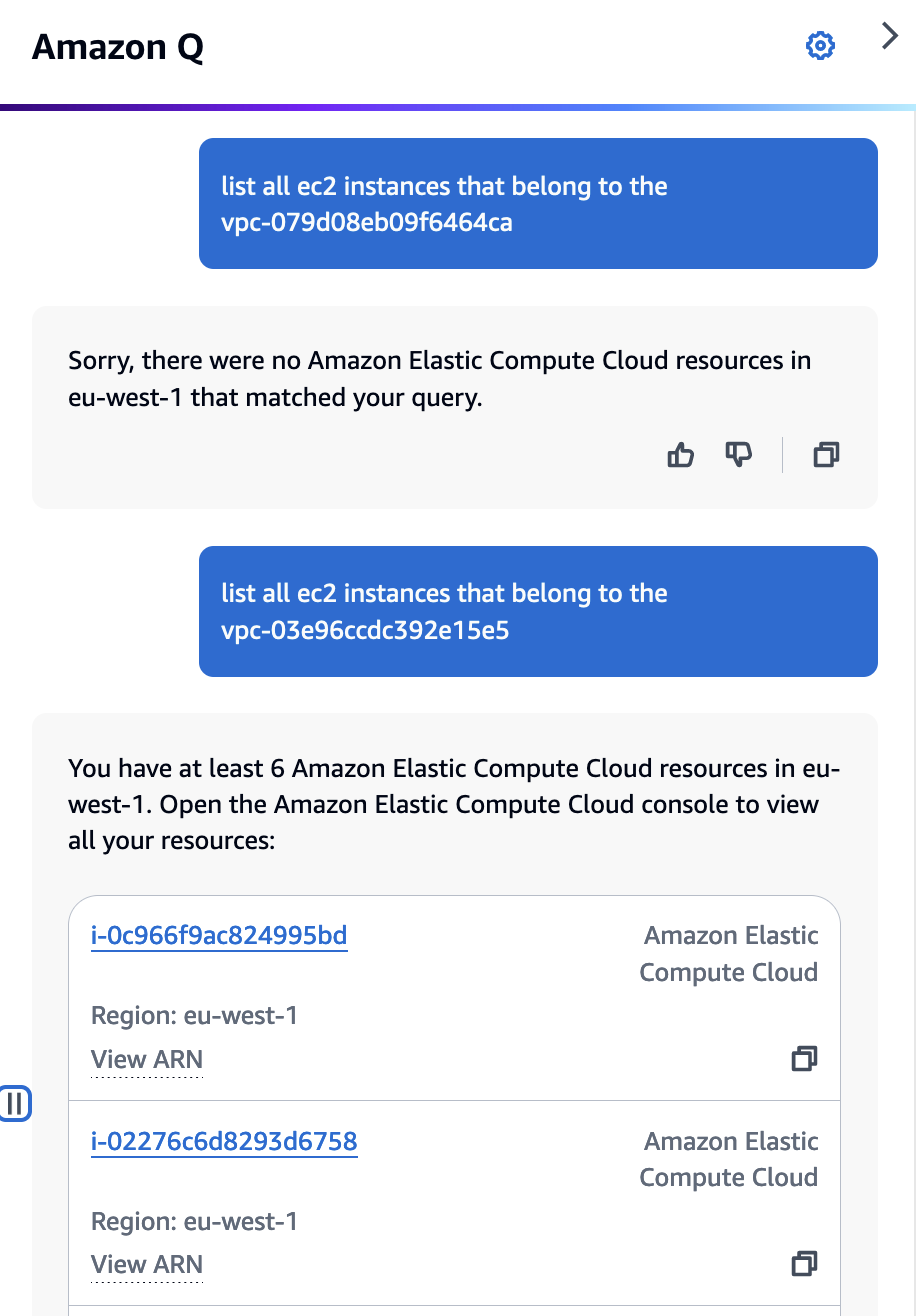Viewport: 916px width, 1316px height.
Task: Give thumbs up feedback on the response
Action: pyautogui.click(x=680, y=454)
